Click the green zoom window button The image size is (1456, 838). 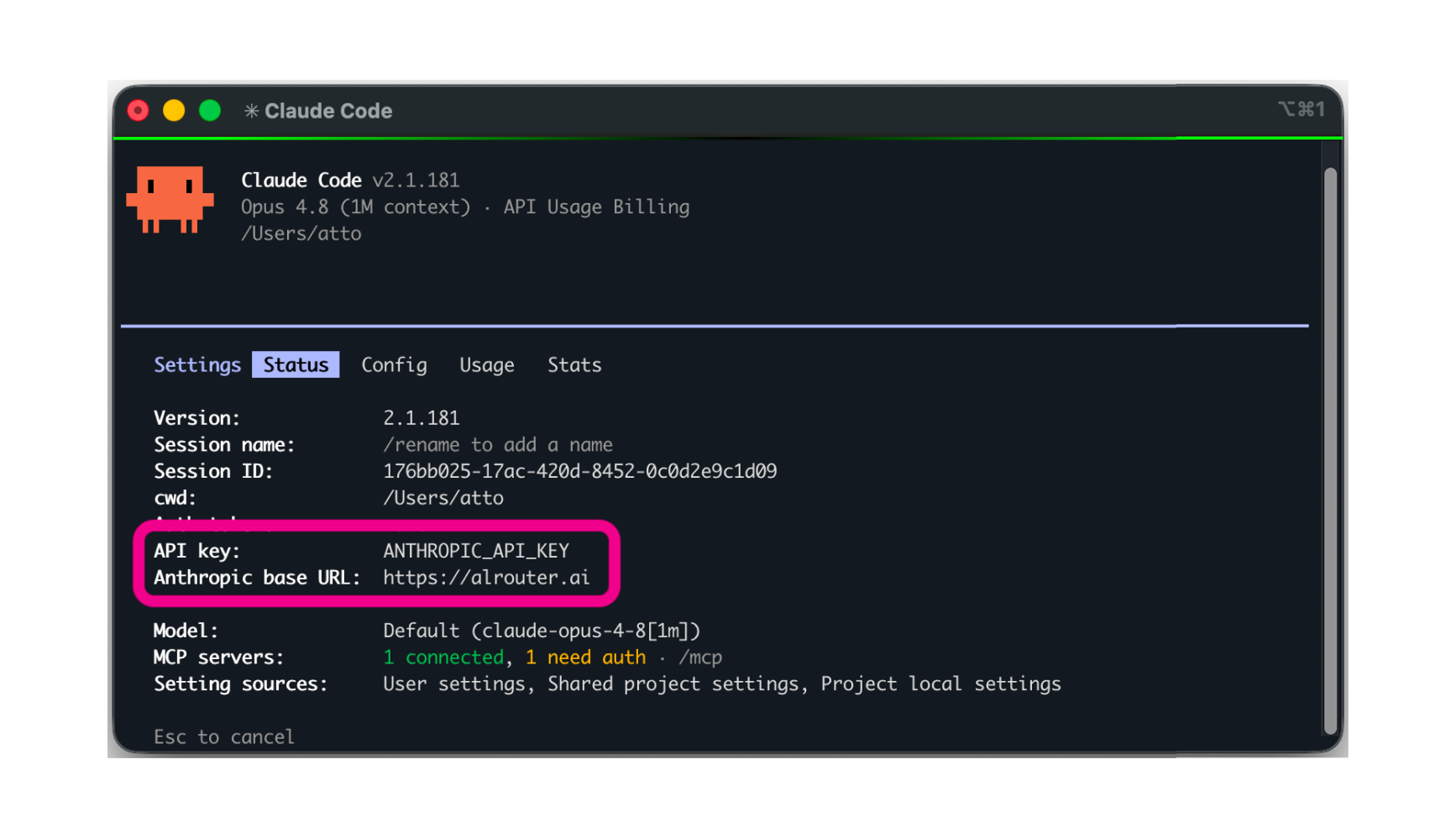(210, 111)
